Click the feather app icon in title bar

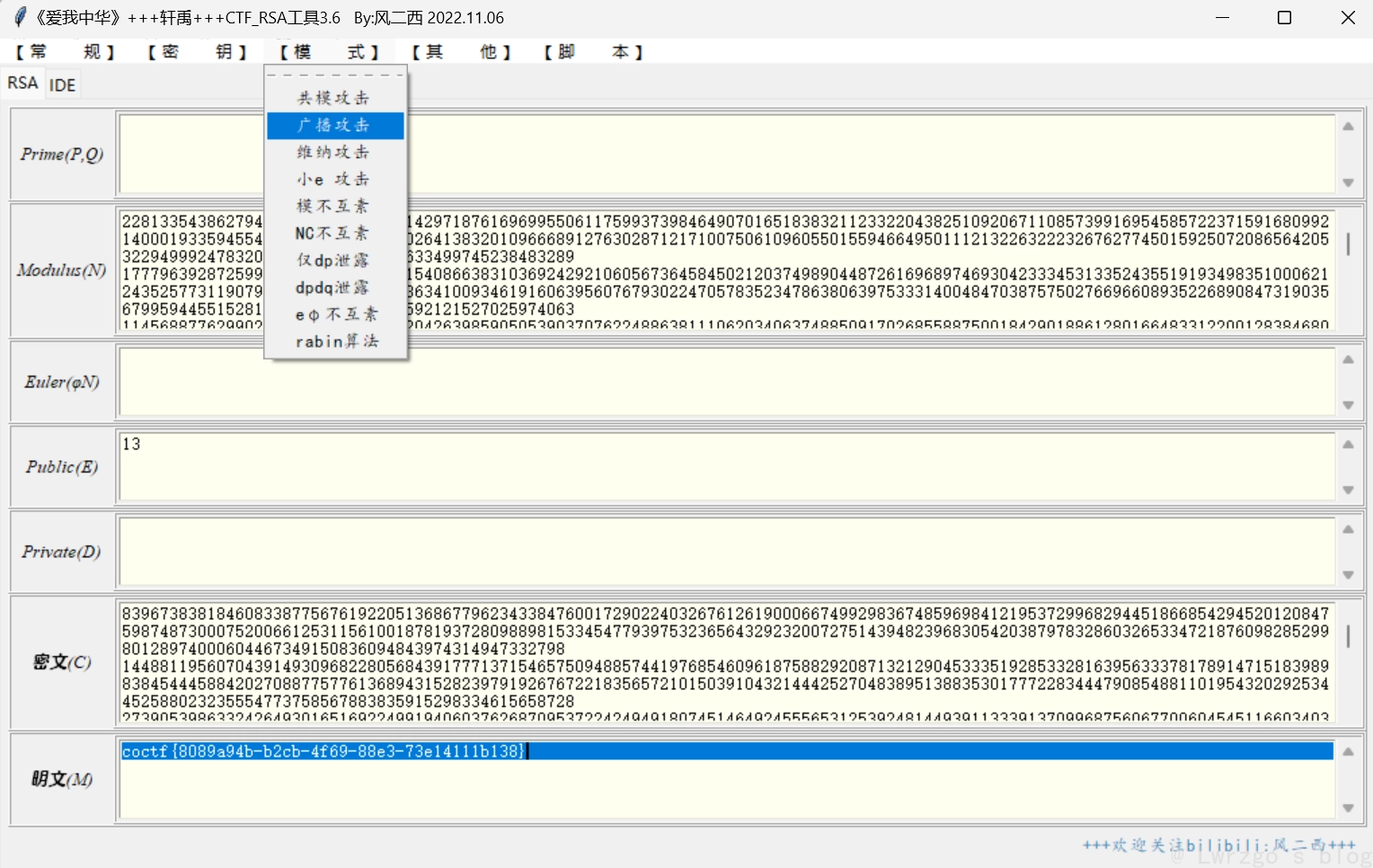20,17
